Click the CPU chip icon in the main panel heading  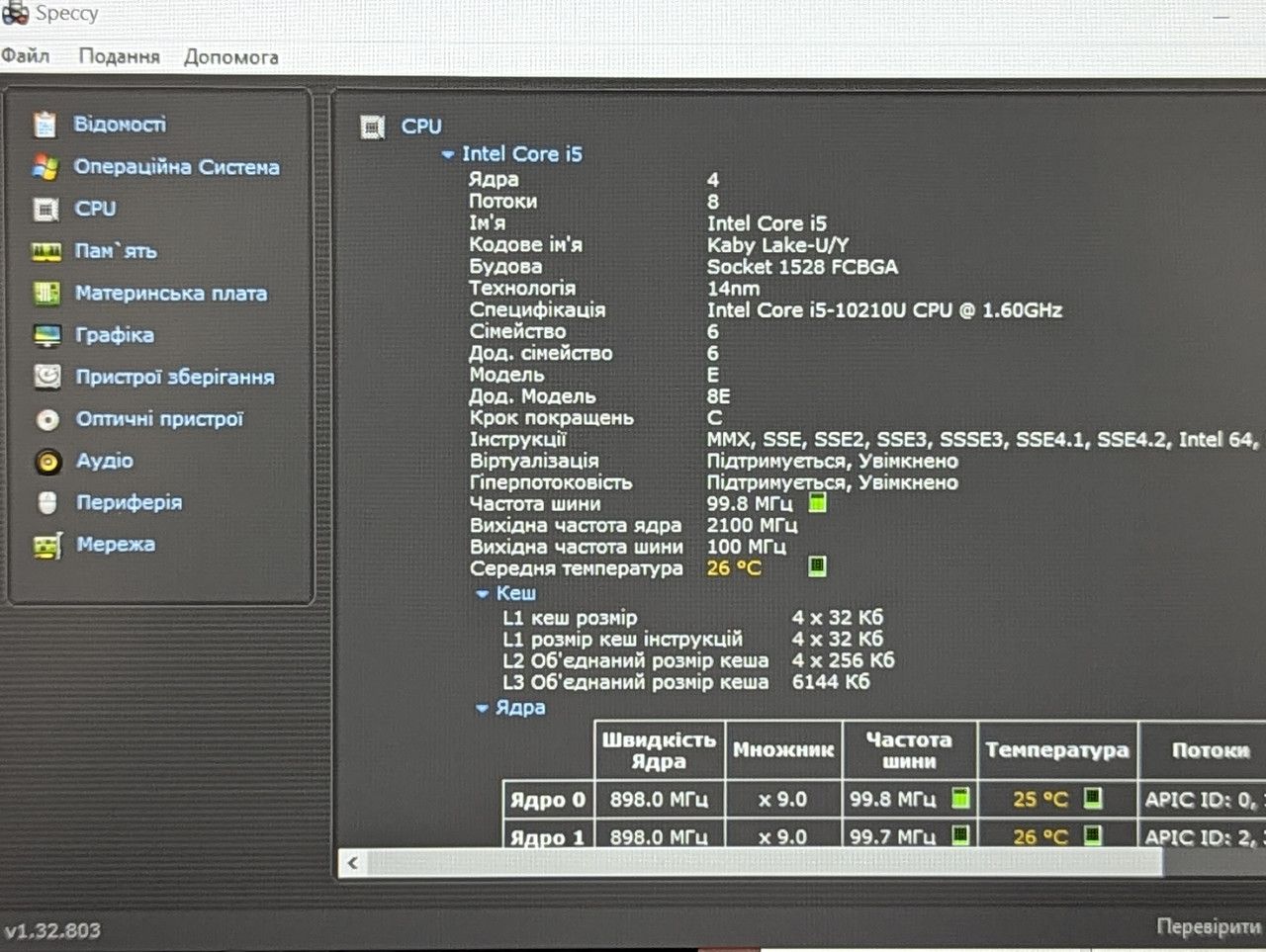372,127
